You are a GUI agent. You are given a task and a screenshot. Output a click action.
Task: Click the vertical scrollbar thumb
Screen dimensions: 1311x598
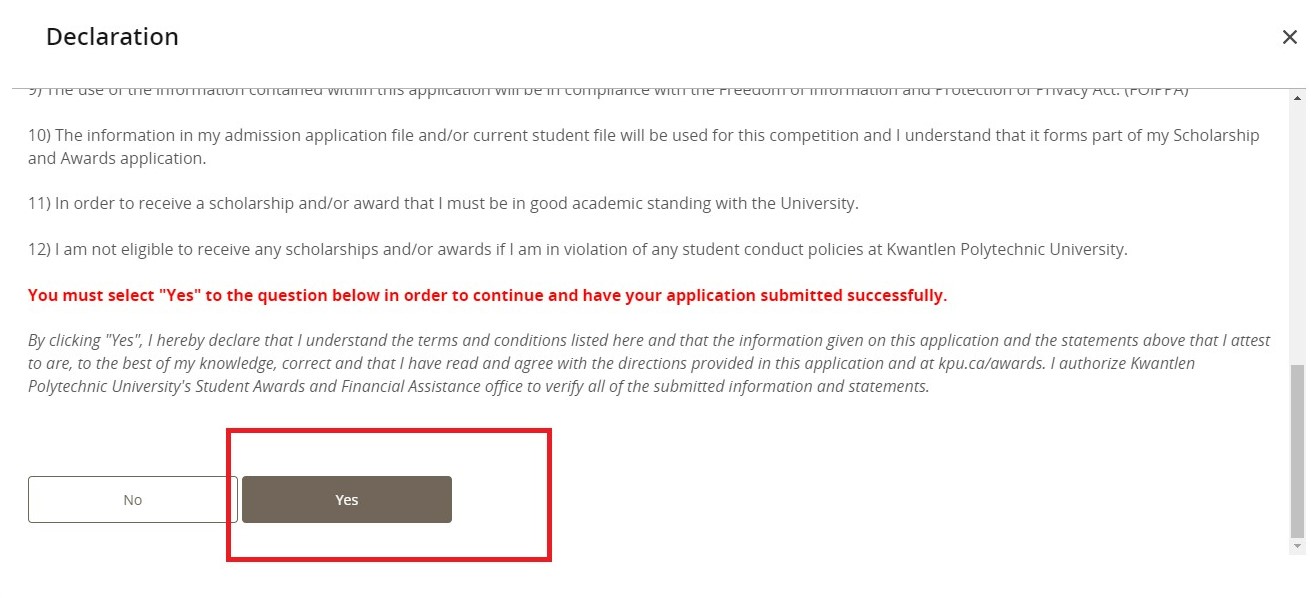tap(1298, 450)
